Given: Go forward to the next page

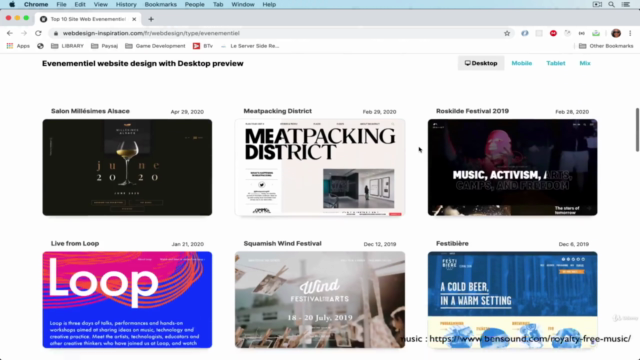Looking at the screenshot, I should [x=24, y=33].
